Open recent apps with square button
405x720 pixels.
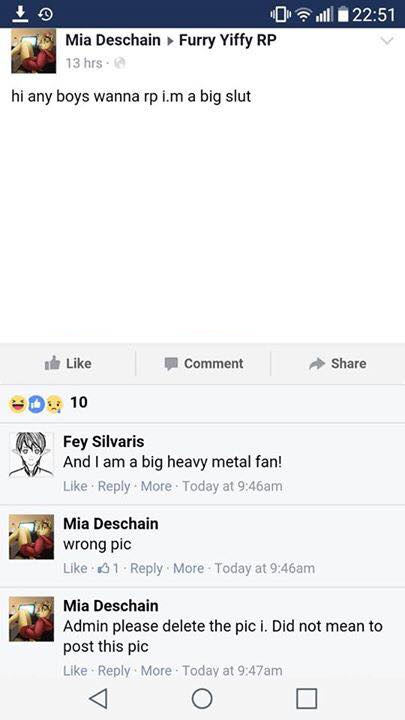(x=306, y=699)
